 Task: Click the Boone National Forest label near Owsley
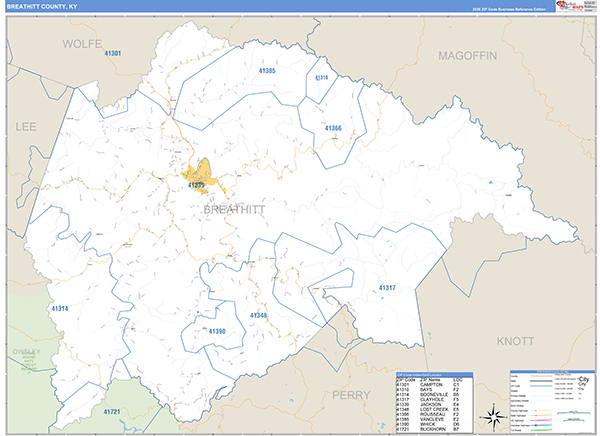tap(29, 364)
